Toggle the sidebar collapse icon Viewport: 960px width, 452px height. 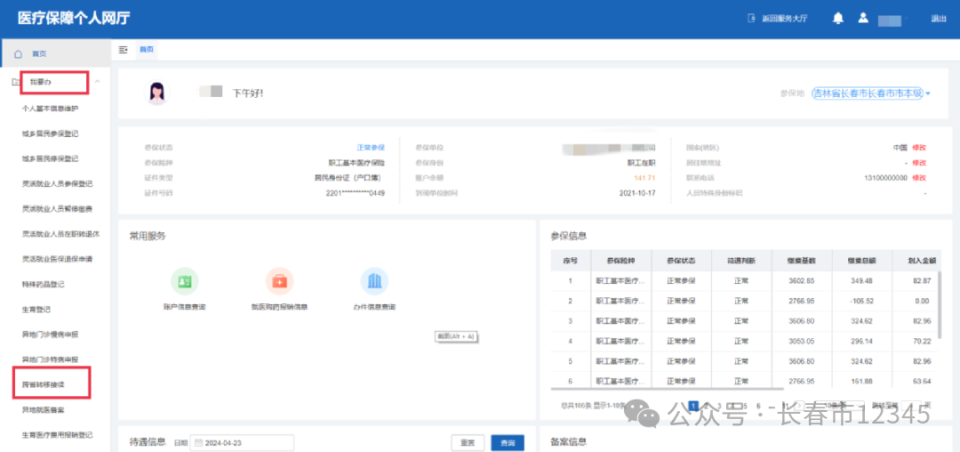point(123,50)
